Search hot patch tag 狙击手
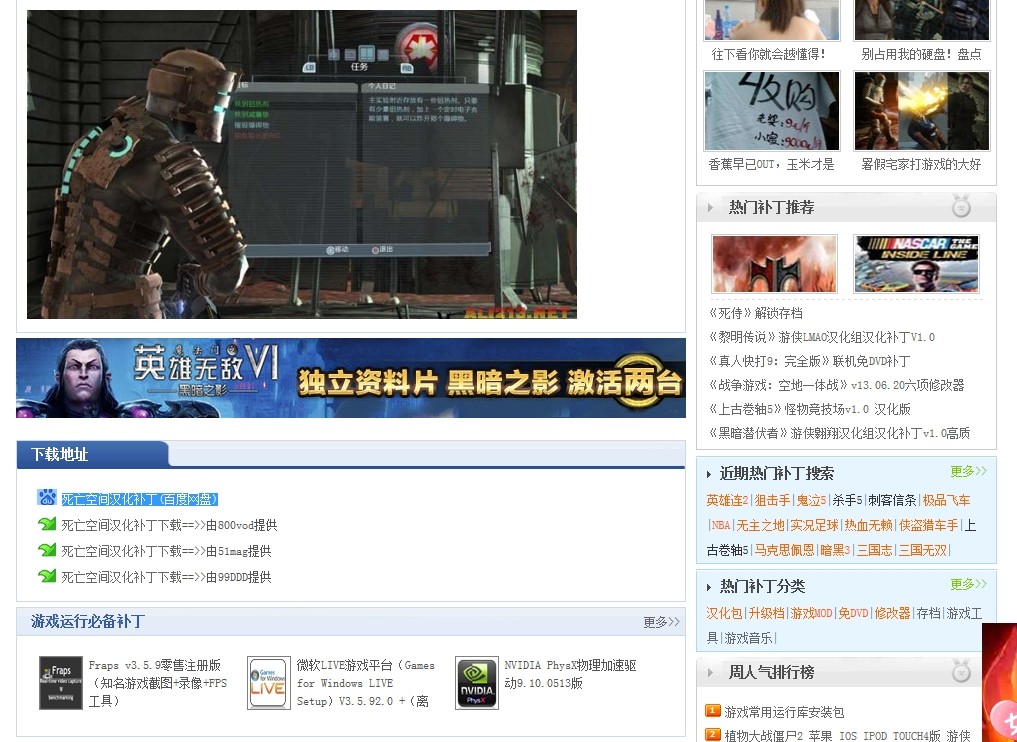The height and width of the screenshot is (742, 1017). [772, 500]
